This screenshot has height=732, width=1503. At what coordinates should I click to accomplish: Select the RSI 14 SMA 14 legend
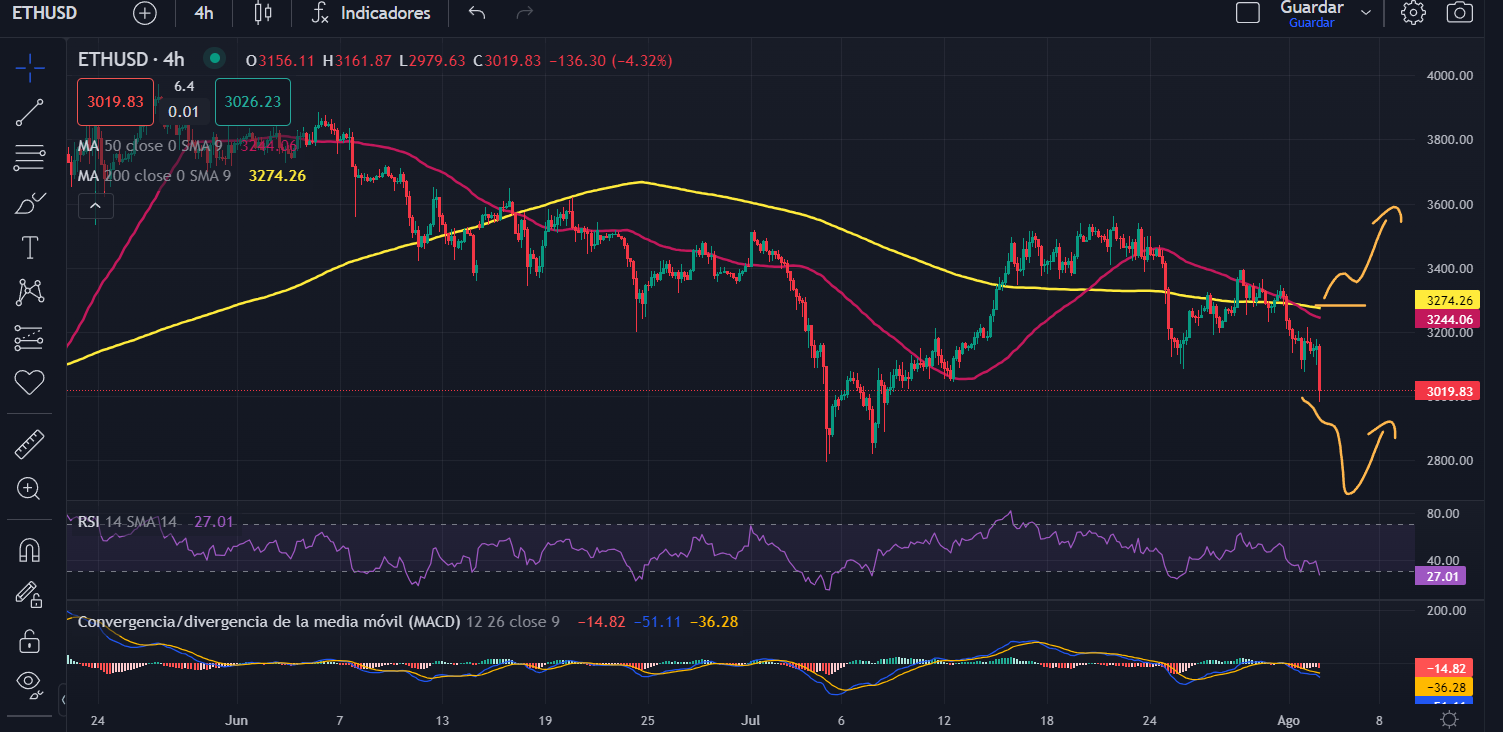point(127,521)
